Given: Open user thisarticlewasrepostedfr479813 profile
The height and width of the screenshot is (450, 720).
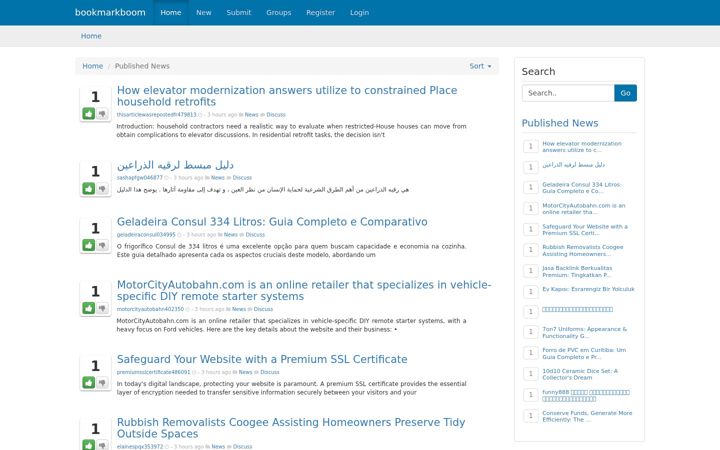Looking at the screenshot, I should coord(156,115).
